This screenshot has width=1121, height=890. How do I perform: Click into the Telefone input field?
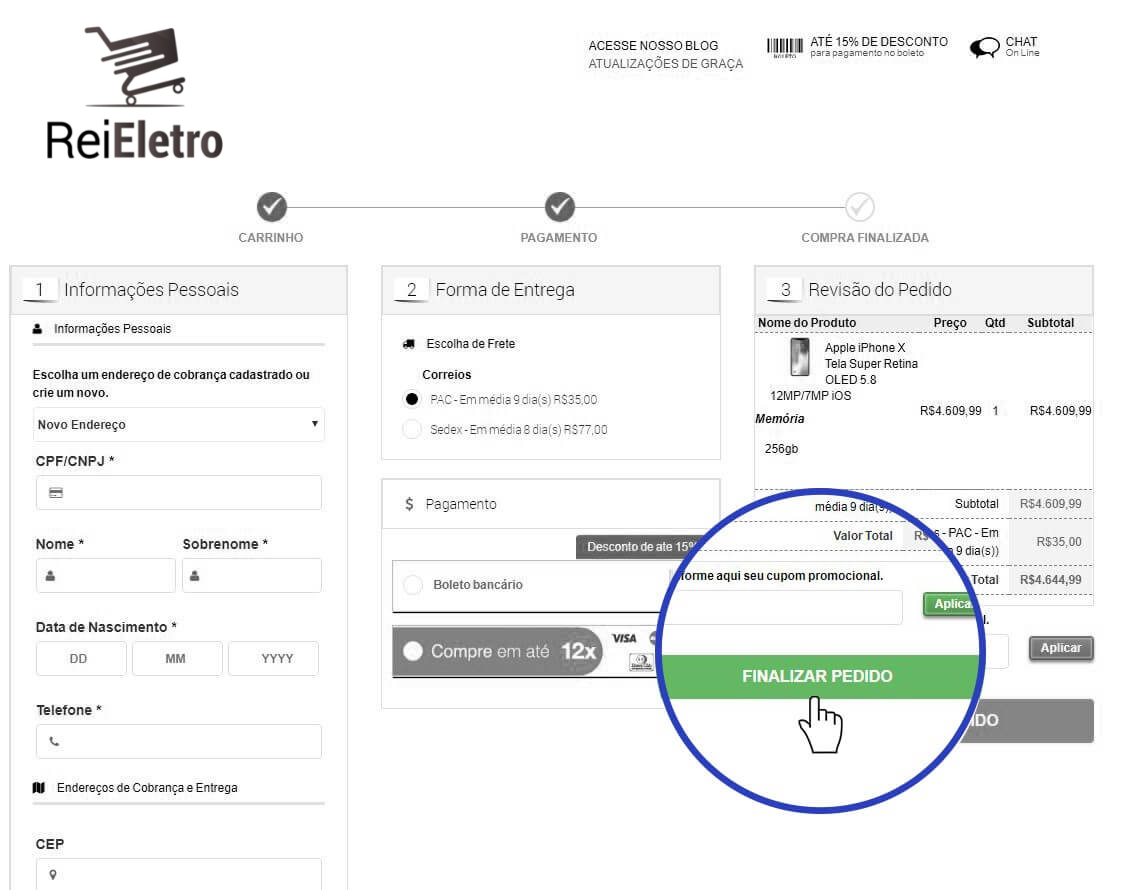click(179, 741)
